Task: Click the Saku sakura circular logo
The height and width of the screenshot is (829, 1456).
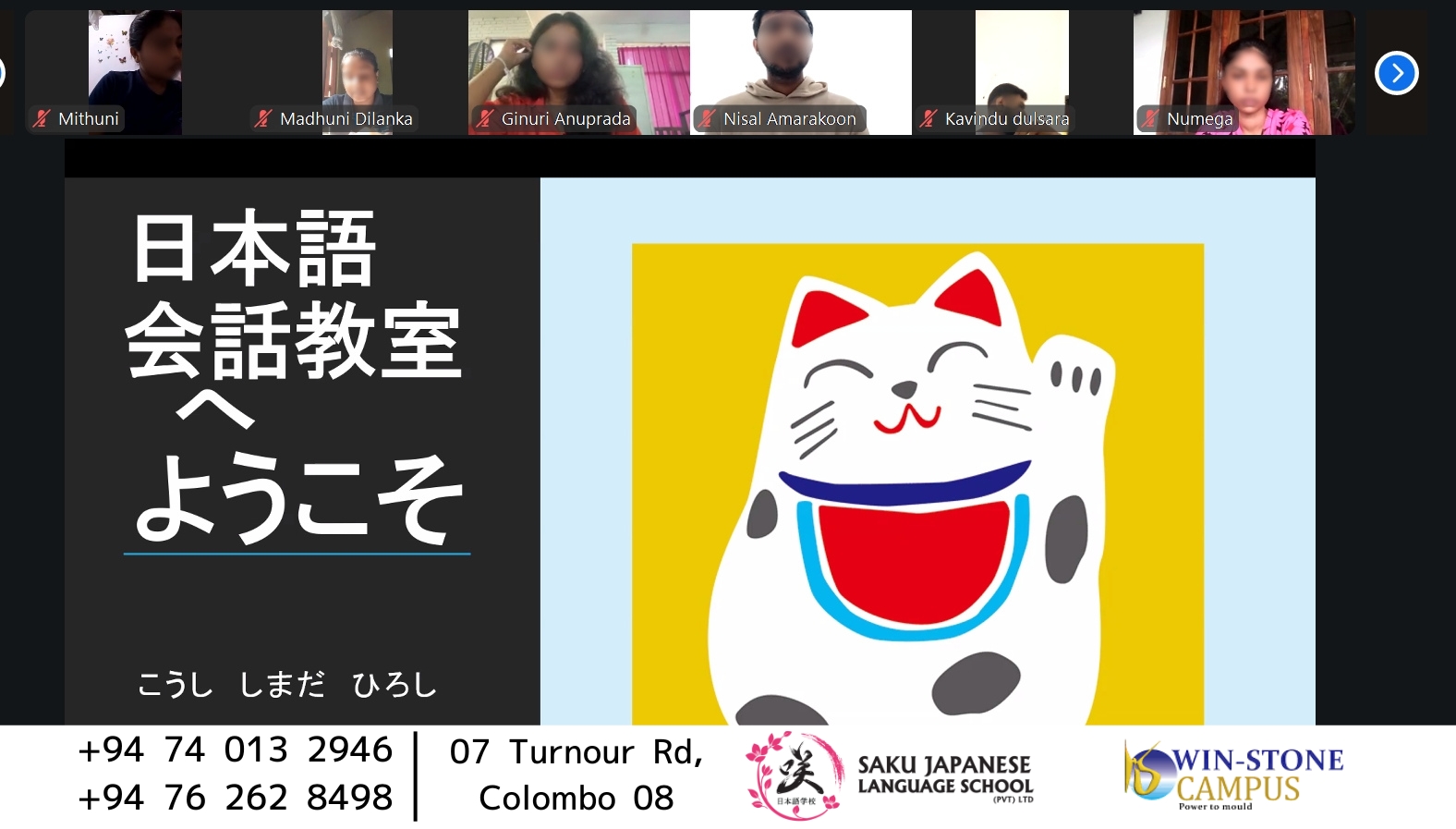Action: 795,775
